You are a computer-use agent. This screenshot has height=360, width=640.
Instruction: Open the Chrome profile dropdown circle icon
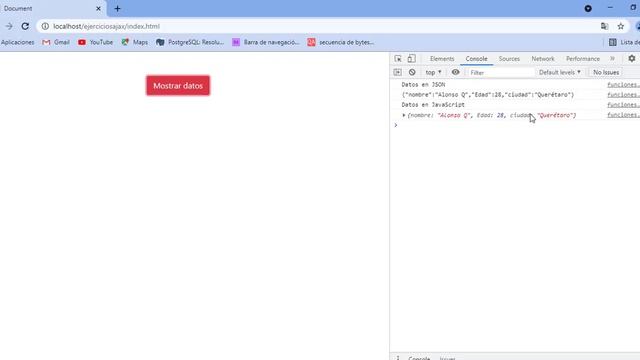pos(588,8)
